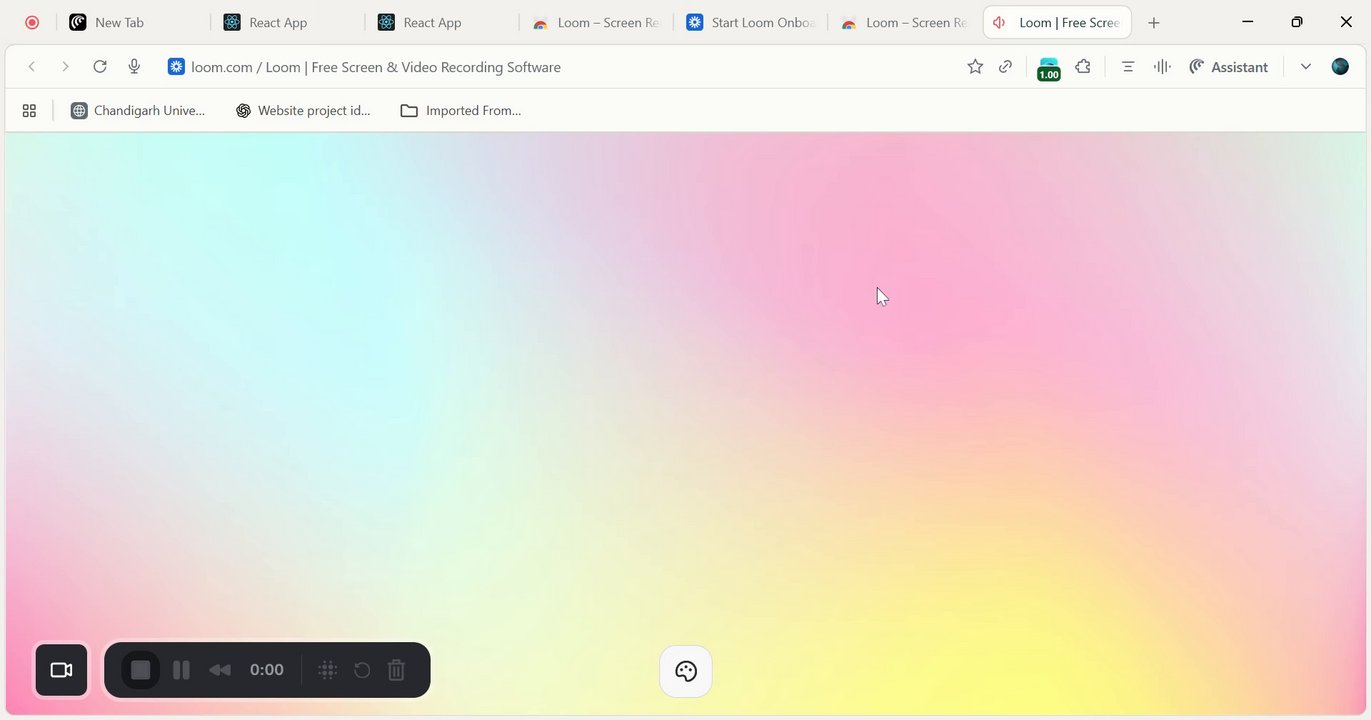Expand the Imported From... bookmarks folder

pos(461,111)
